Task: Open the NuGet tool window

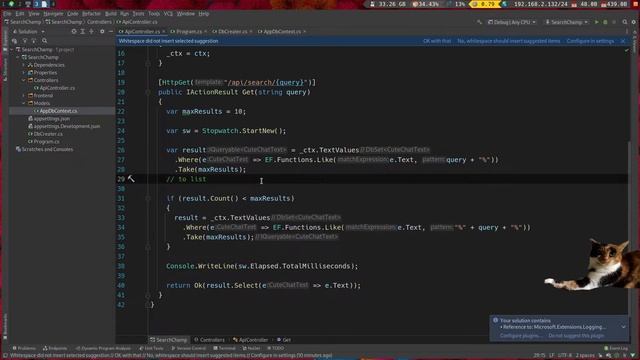Action: [251, 348]
